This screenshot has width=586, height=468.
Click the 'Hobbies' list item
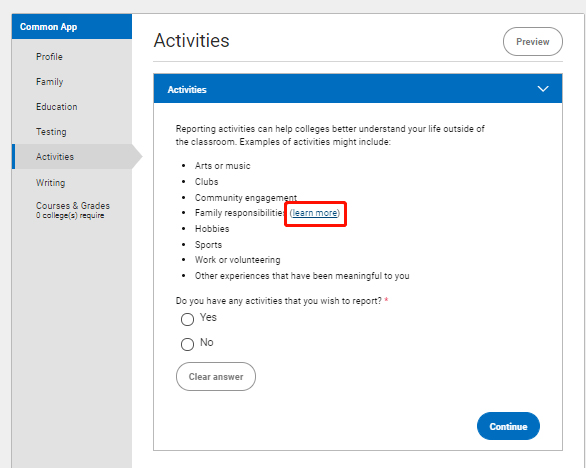click(212, 229)
